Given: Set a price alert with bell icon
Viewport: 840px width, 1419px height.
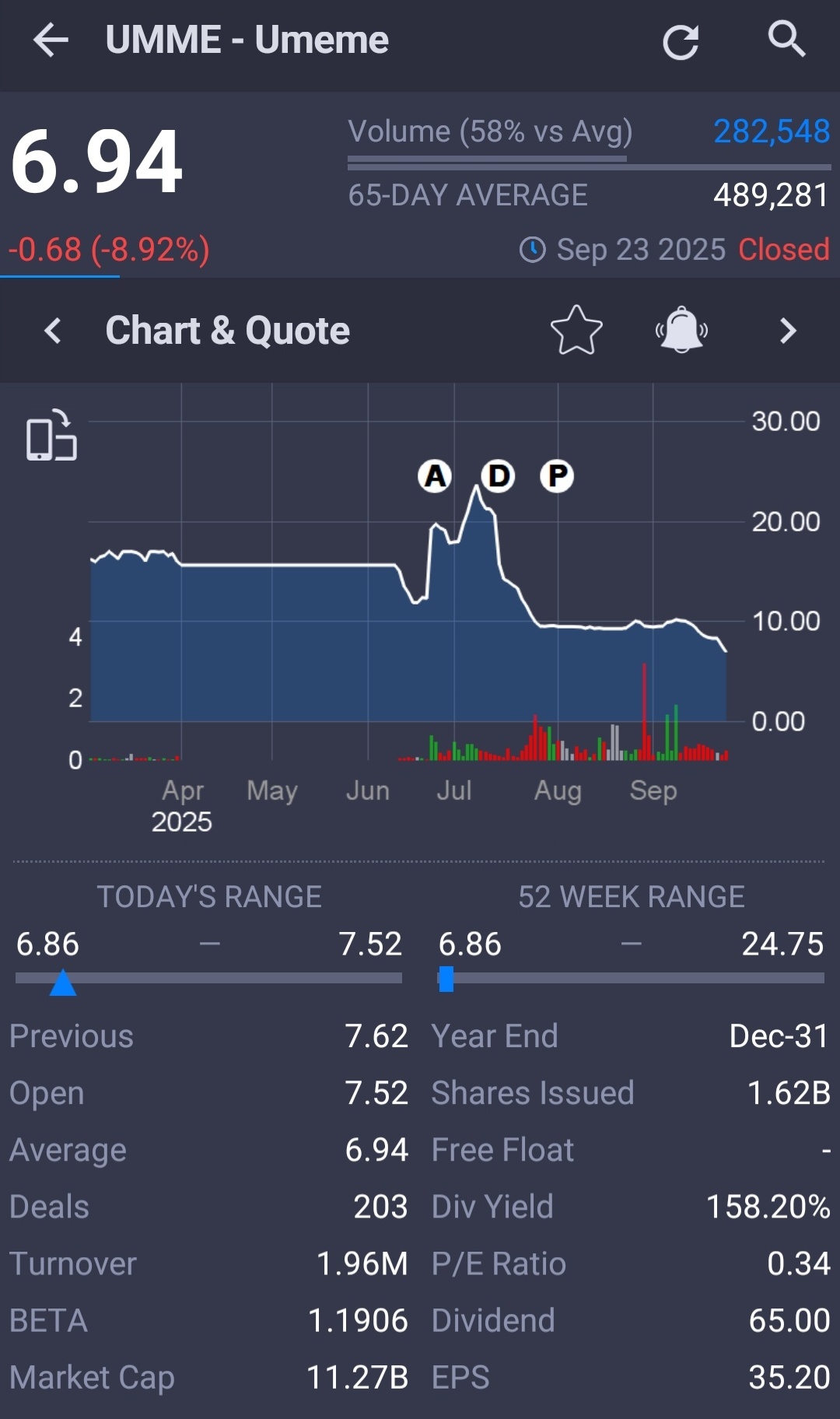Looking at the screenshot, I should [681, 330].
